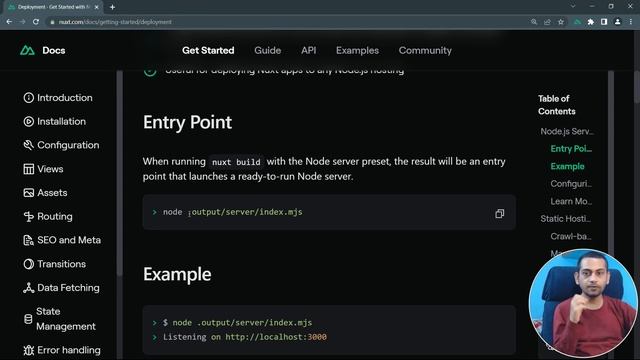Viewport: 640px width, 360px height.
Task: Open the Get Started nav tab
Action: (208, 50)
